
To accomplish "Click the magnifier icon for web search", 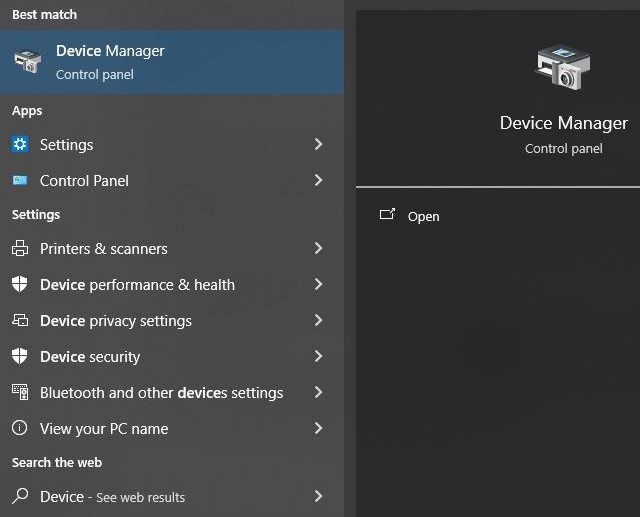I will [20, 496].
